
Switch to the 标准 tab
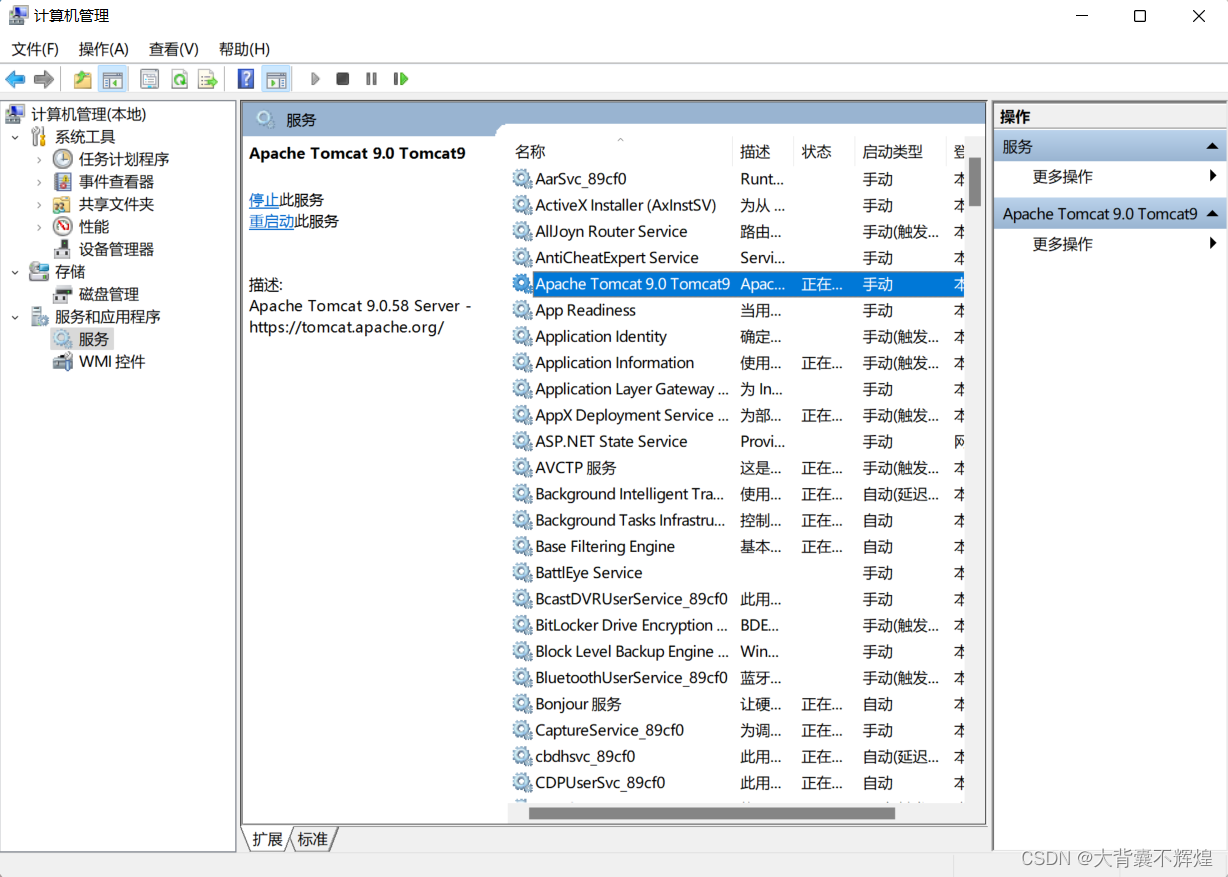pos(313,839)
